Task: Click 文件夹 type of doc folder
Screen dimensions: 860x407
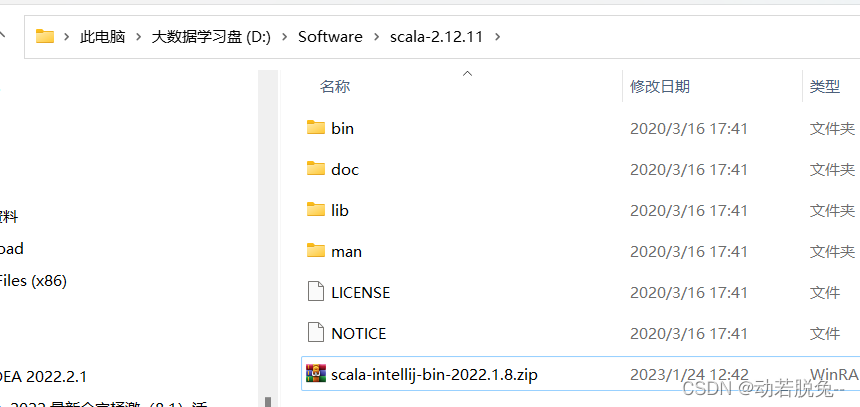Action: pos(833,169)
